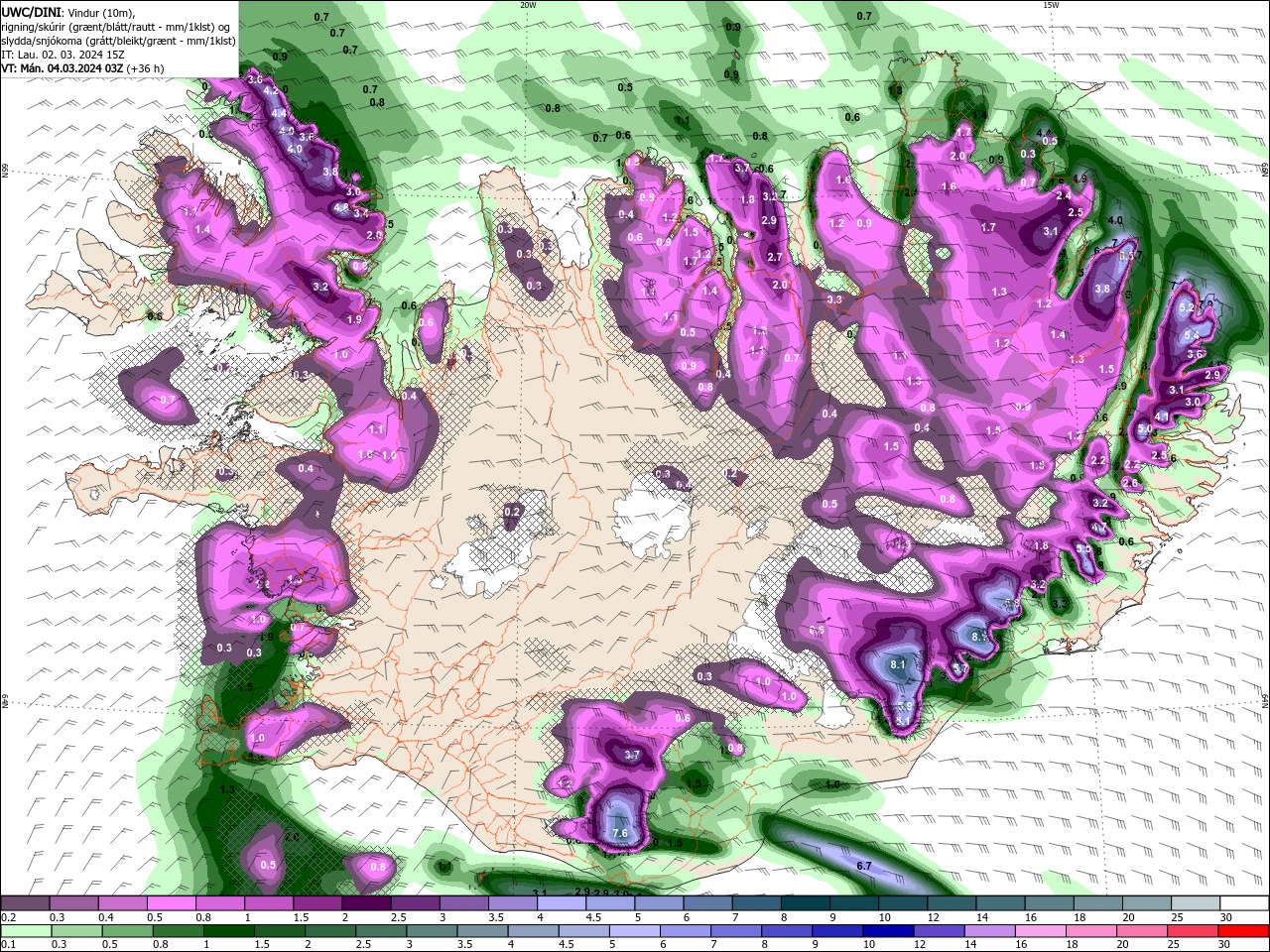
Task: Click the '0.1' label in lower legend row
Action: click(8, 945)
